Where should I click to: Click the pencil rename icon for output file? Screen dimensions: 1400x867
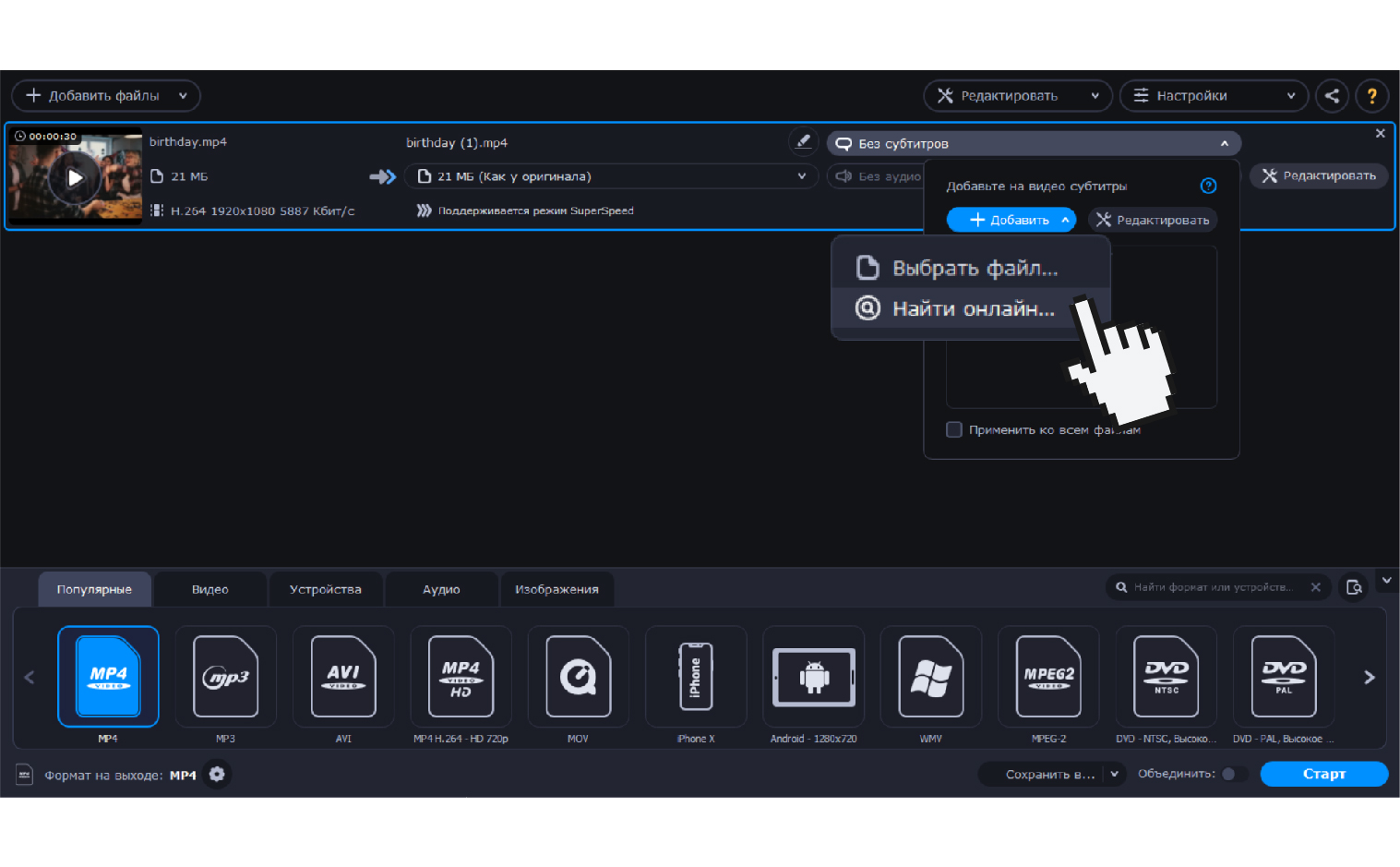[803, 141]
